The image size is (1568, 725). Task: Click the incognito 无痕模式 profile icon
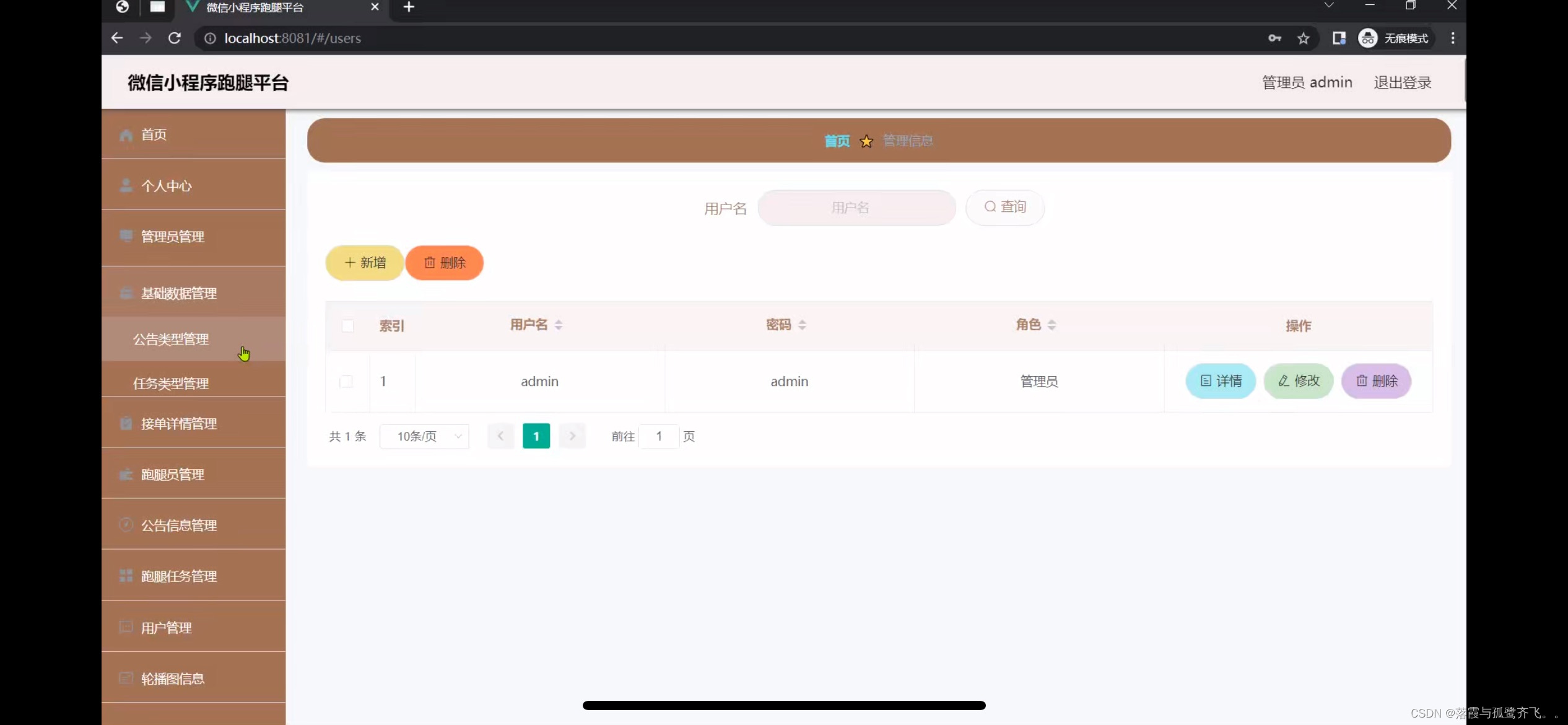(x=1368, y=38)
